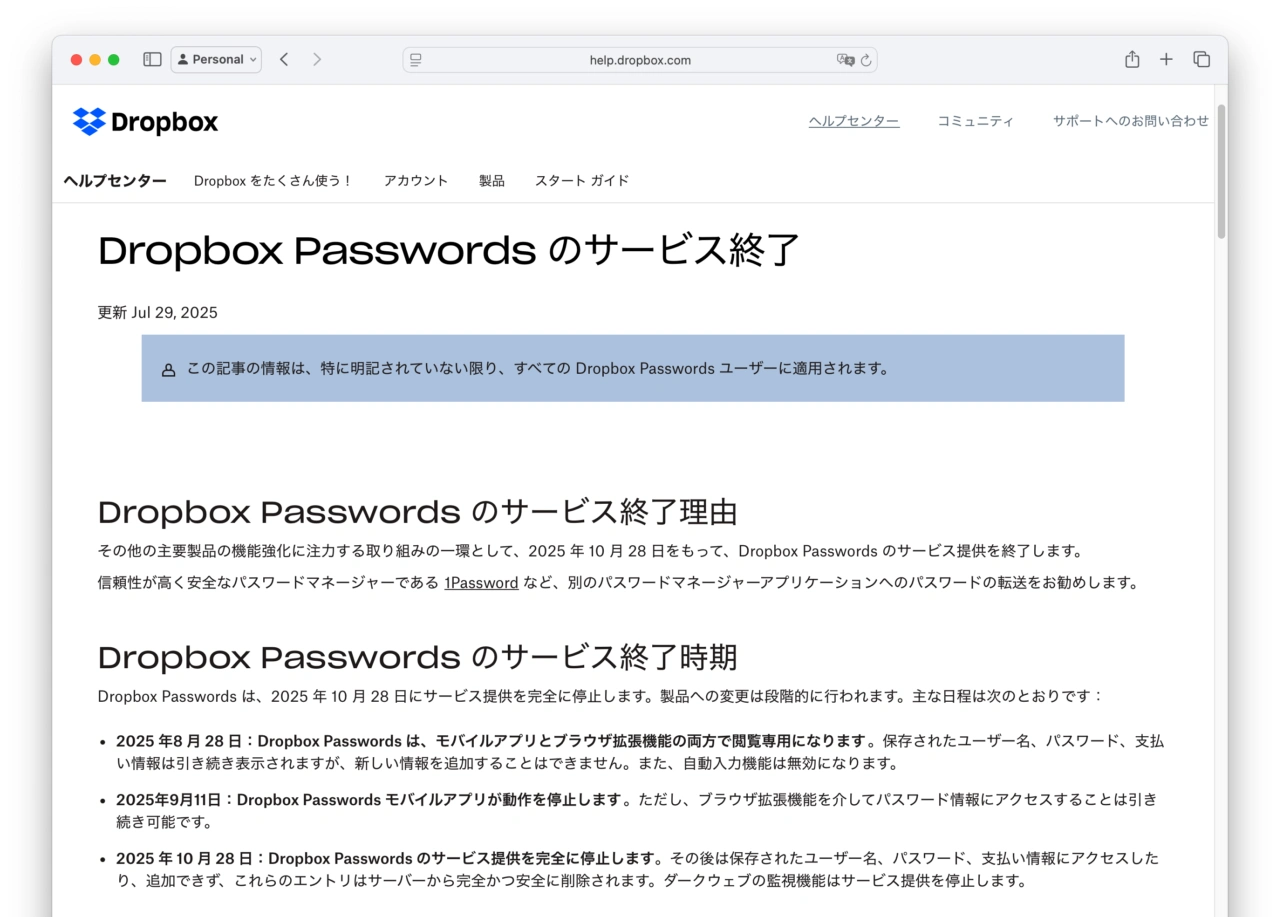Click the Dropbox logo
The image size is (1280, 917).
(145, 122)
